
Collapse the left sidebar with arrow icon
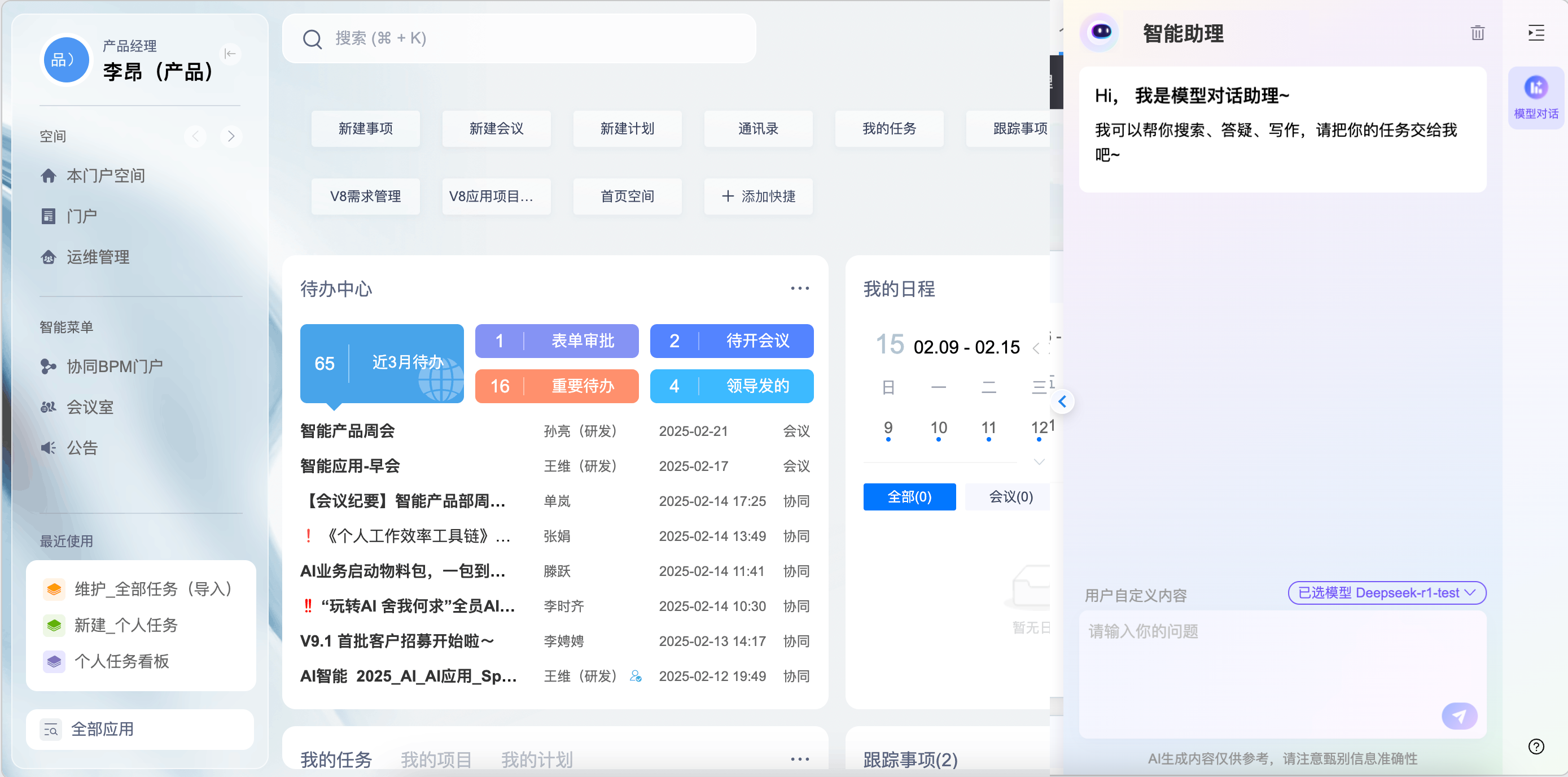[230, 54]
